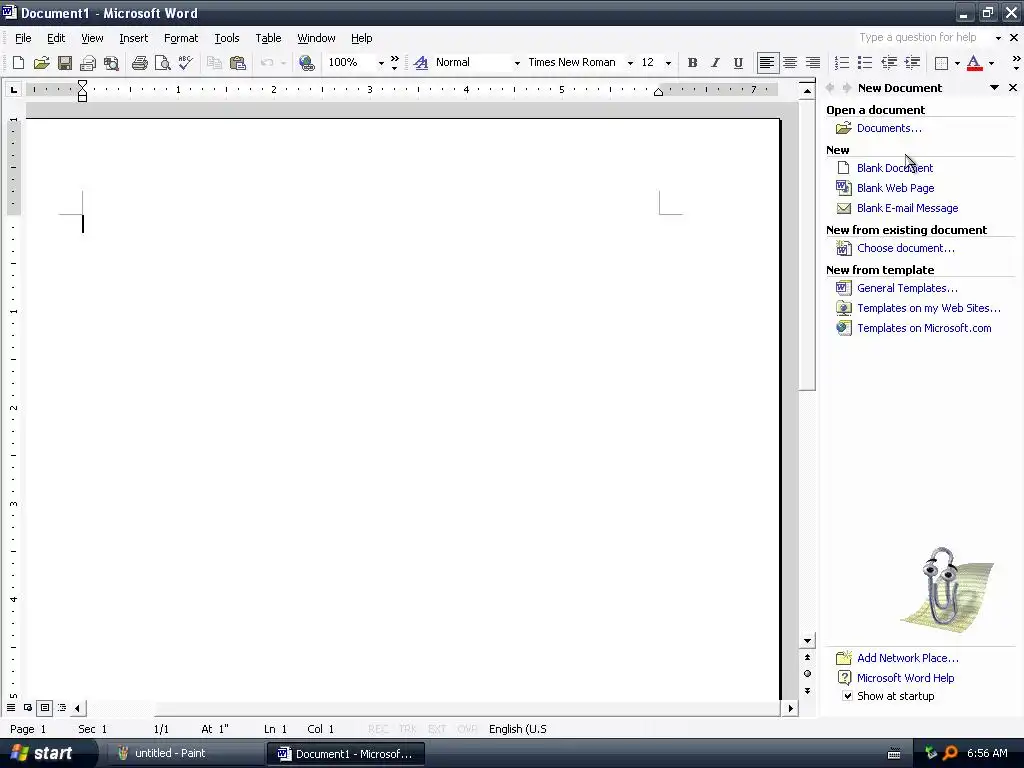Viewport: 1024px width, 768px height.
Task: Click the E-mail envelope toolbar icon
Action: [88, 63]
